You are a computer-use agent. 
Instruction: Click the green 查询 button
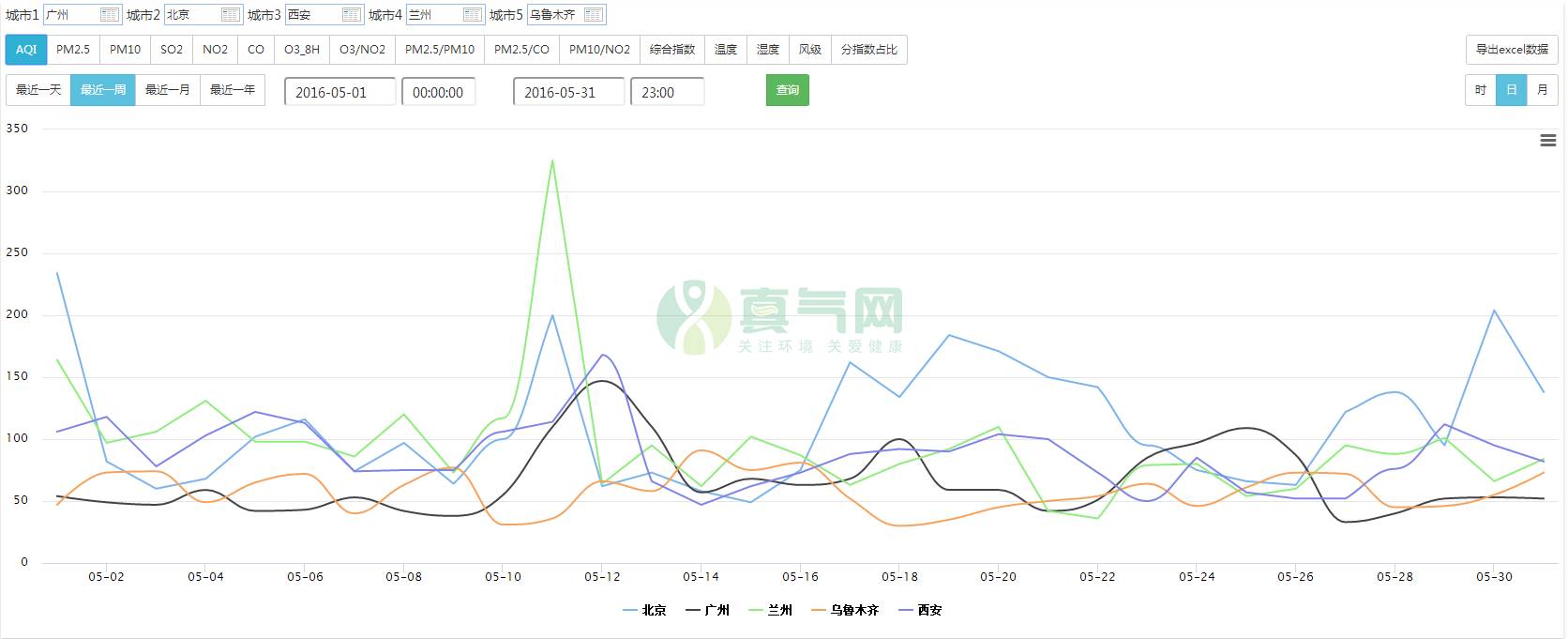click(788, 90)
